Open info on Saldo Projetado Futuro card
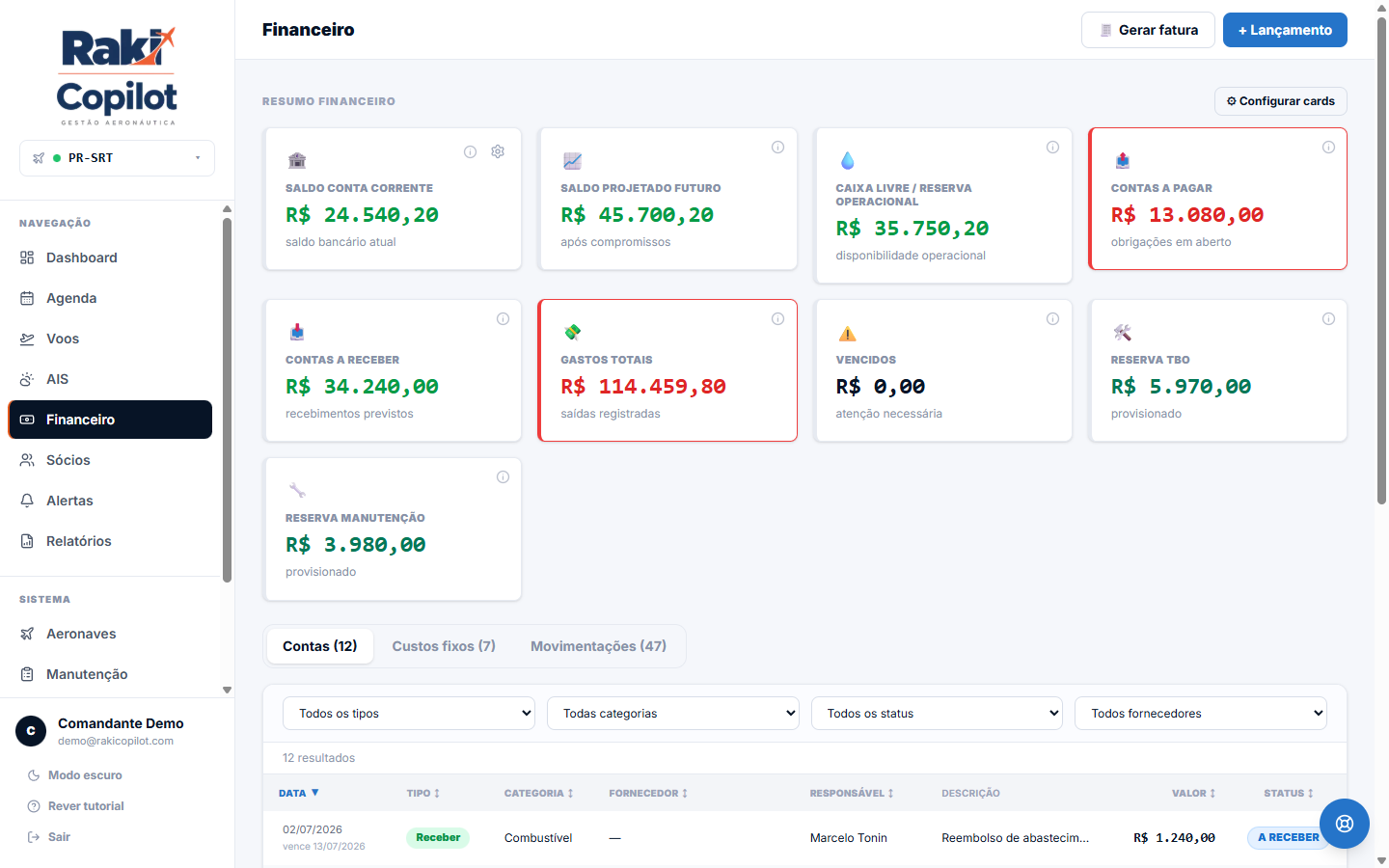The height and width of the screenshot is (868, 1389). [x=777, y=148]
